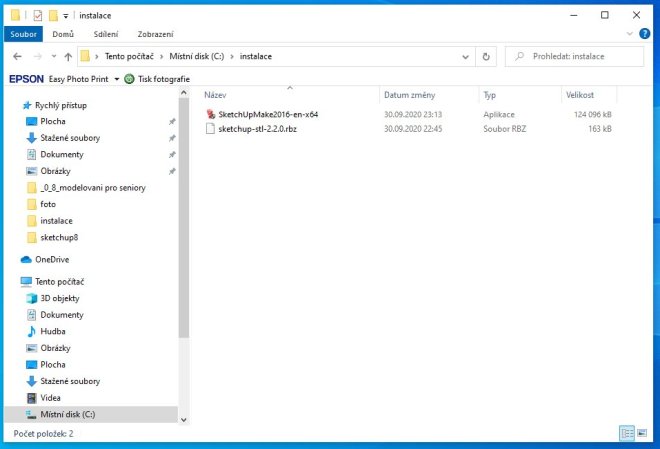Image resolution: width=660 pixels, height=449 pixels.
Task: Open Obrázky under Tento počítač
Action: (55, 348)
